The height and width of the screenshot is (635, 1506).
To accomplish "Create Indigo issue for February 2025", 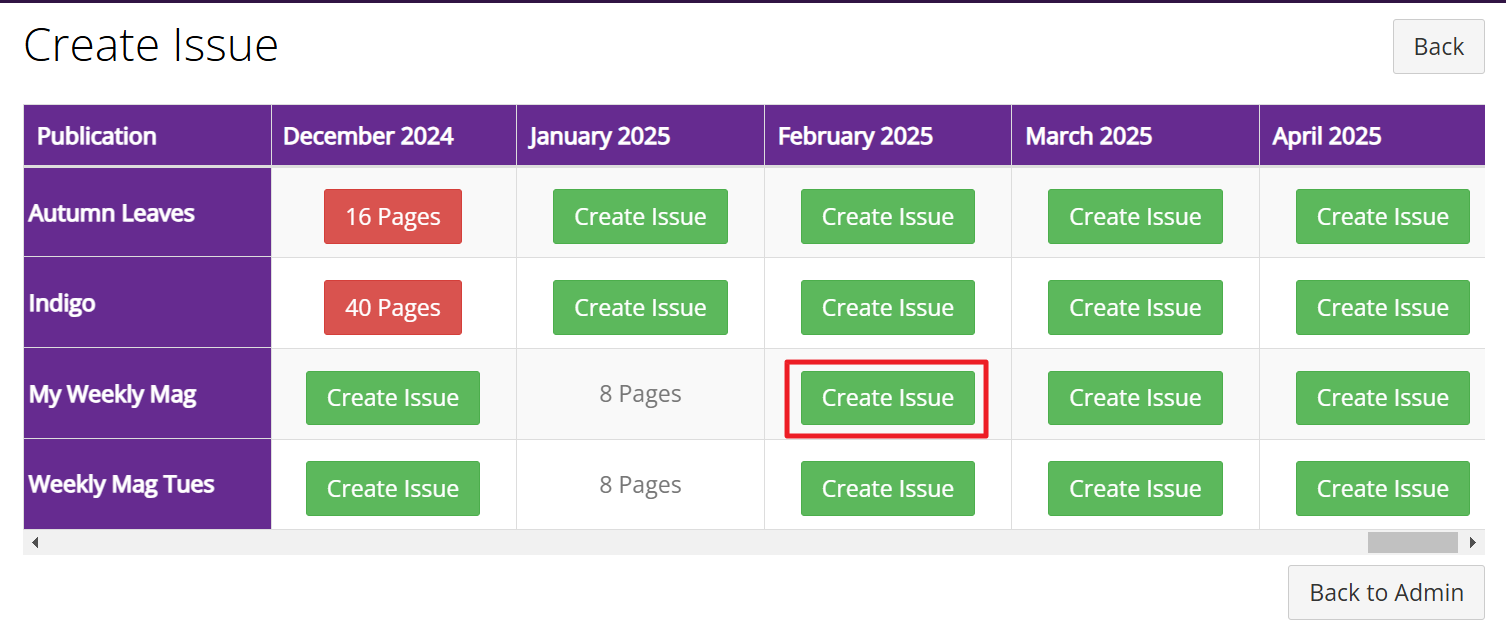I will (888, 307).
